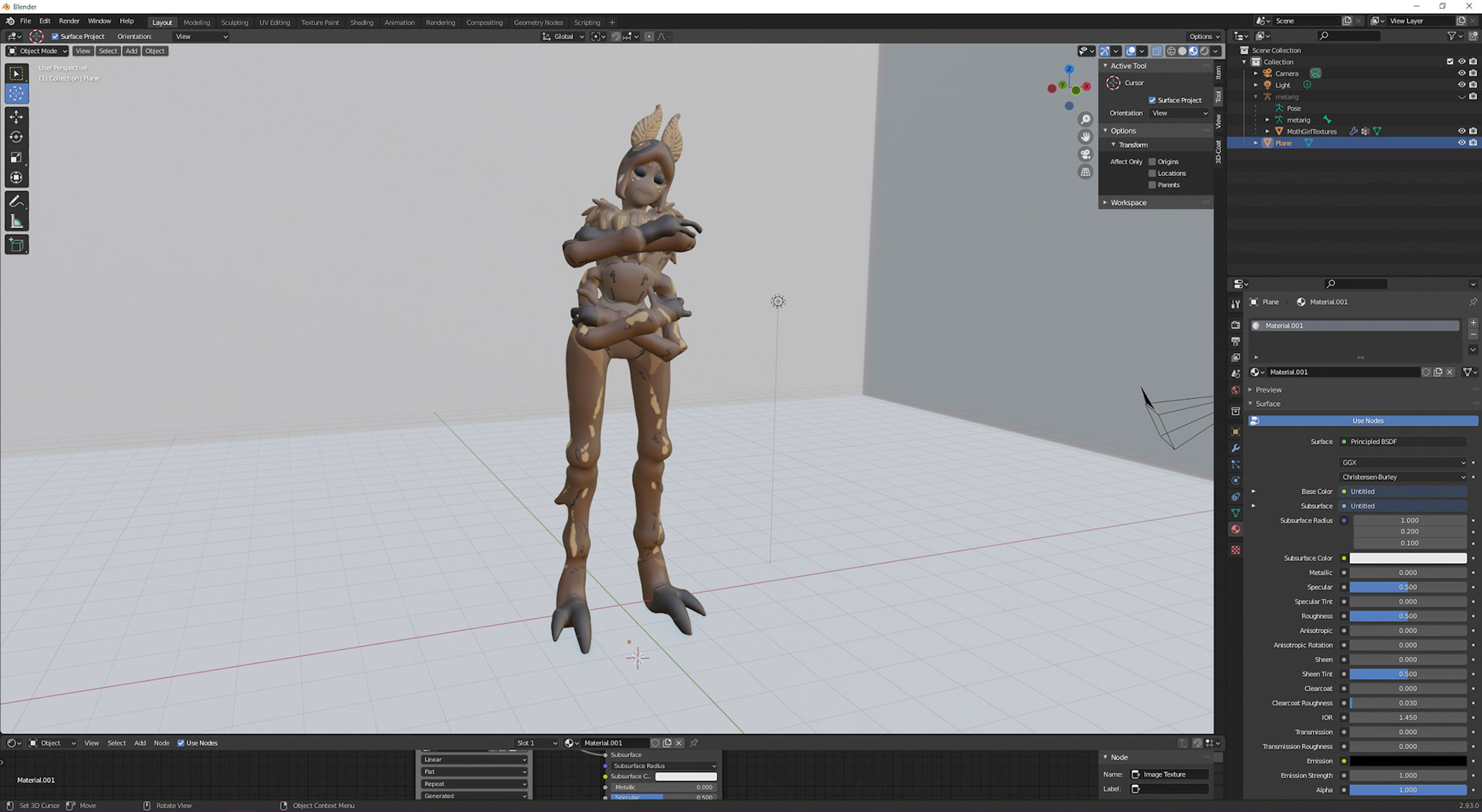Remove material slot with minus button
This screenshot has width=1482, height=812.
point(1473,335)
